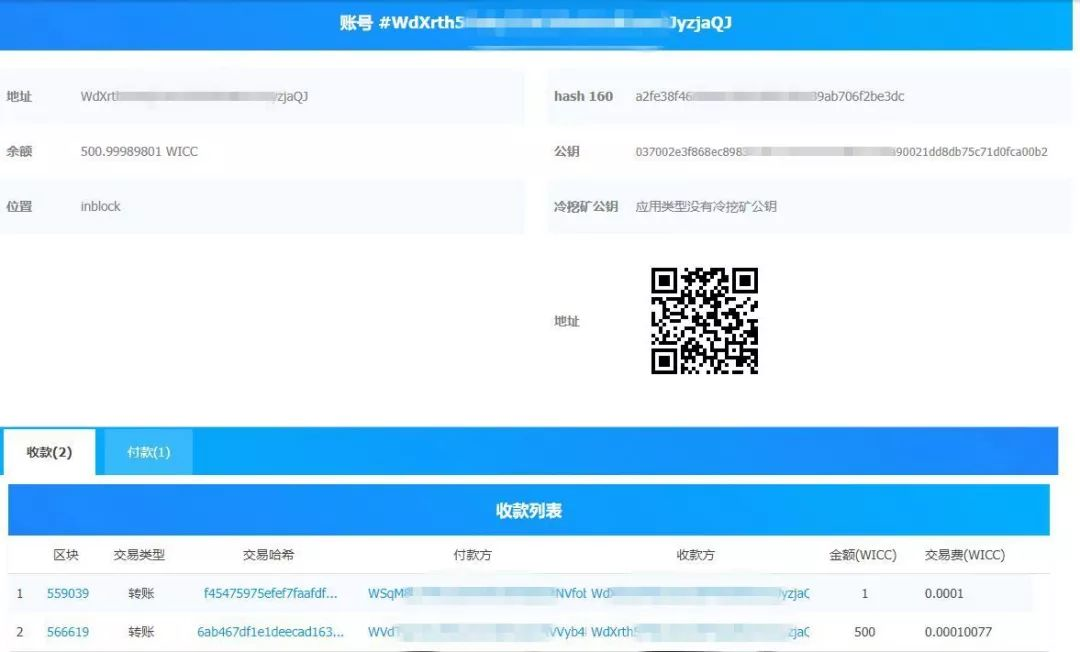Select amount 1 in block 559039 row
The width and height of the screenshot is (1080, 652).
(865, 593)
